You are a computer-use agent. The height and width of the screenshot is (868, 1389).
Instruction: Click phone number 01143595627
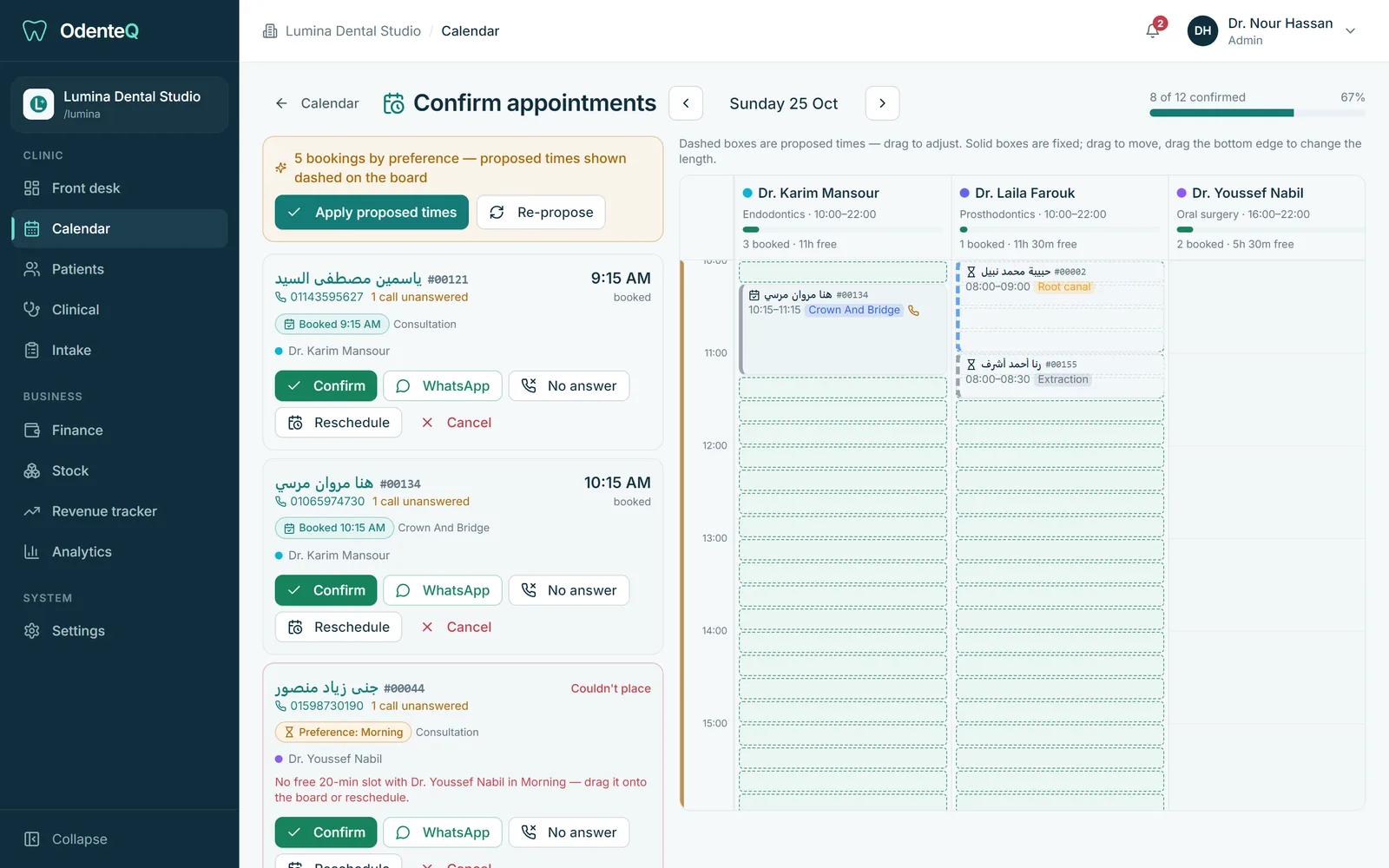(326, 297)
